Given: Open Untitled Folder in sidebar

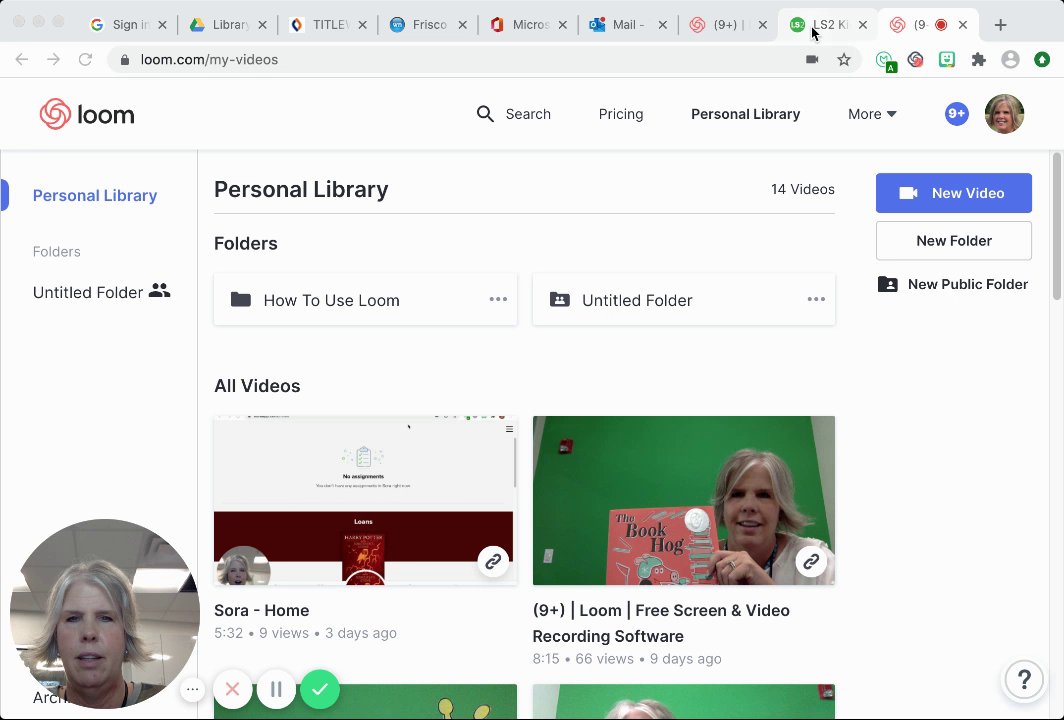Looking at the screenshot, I should click(102, 292).
